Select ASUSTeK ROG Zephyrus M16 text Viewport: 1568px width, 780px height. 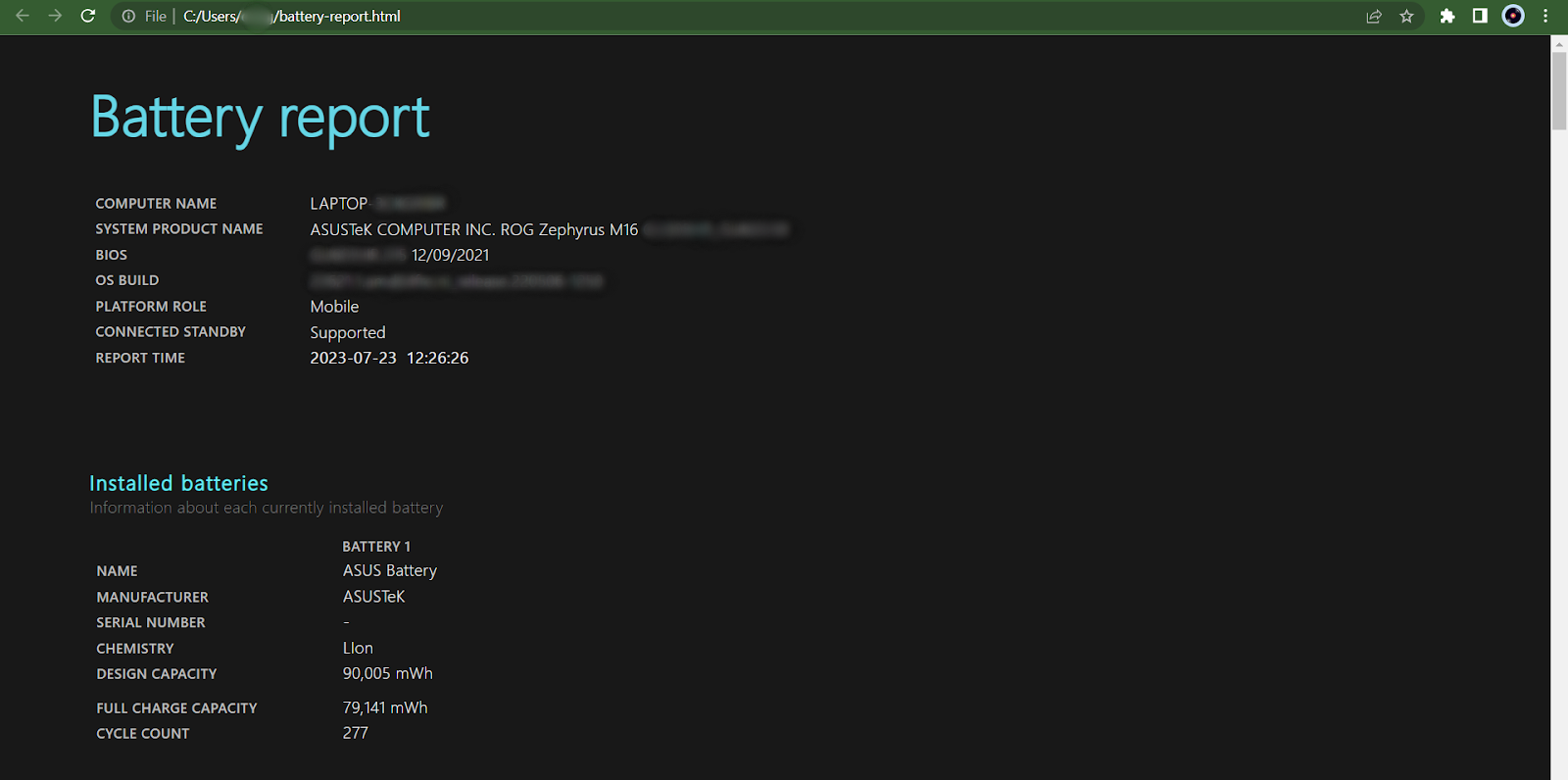point(474,229)
